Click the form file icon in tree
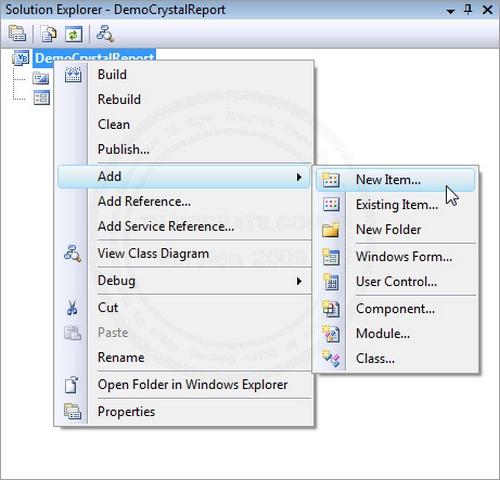The width and height of the screenshot is (500, 480). (x=41, y=98)
